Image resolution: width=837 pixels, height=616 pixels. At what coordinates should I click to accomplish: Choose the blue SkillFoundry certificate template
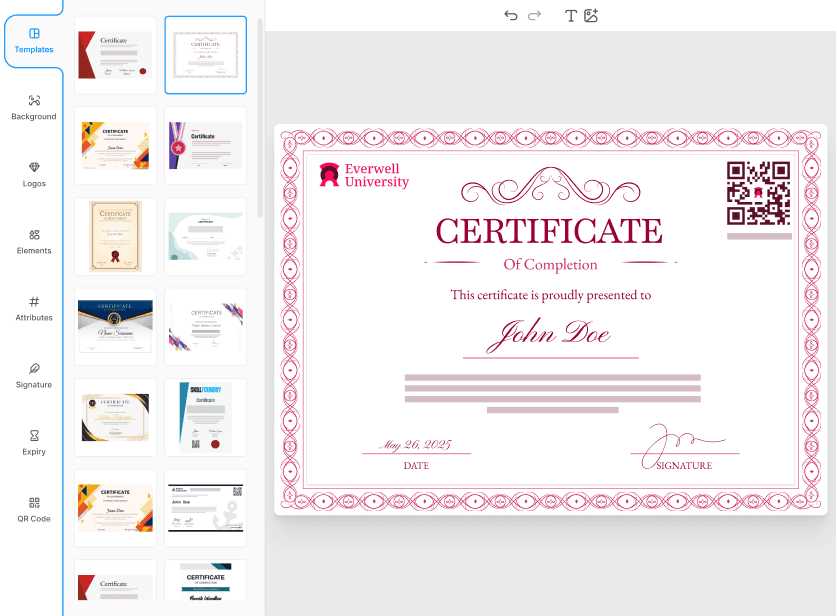point(205,417)
